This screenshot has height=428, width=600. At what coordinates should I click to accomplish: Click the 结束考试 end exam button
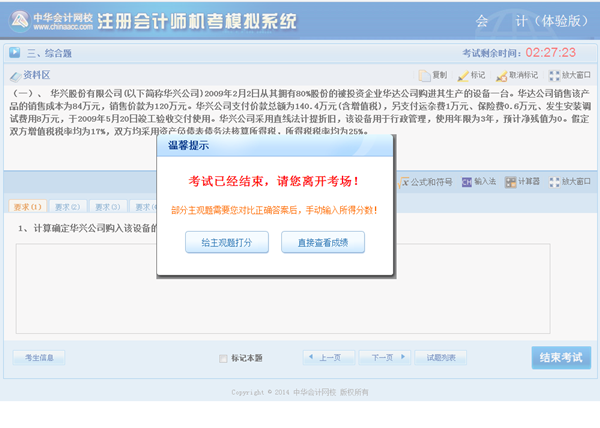pyautogui.click(x=560, y=357)
